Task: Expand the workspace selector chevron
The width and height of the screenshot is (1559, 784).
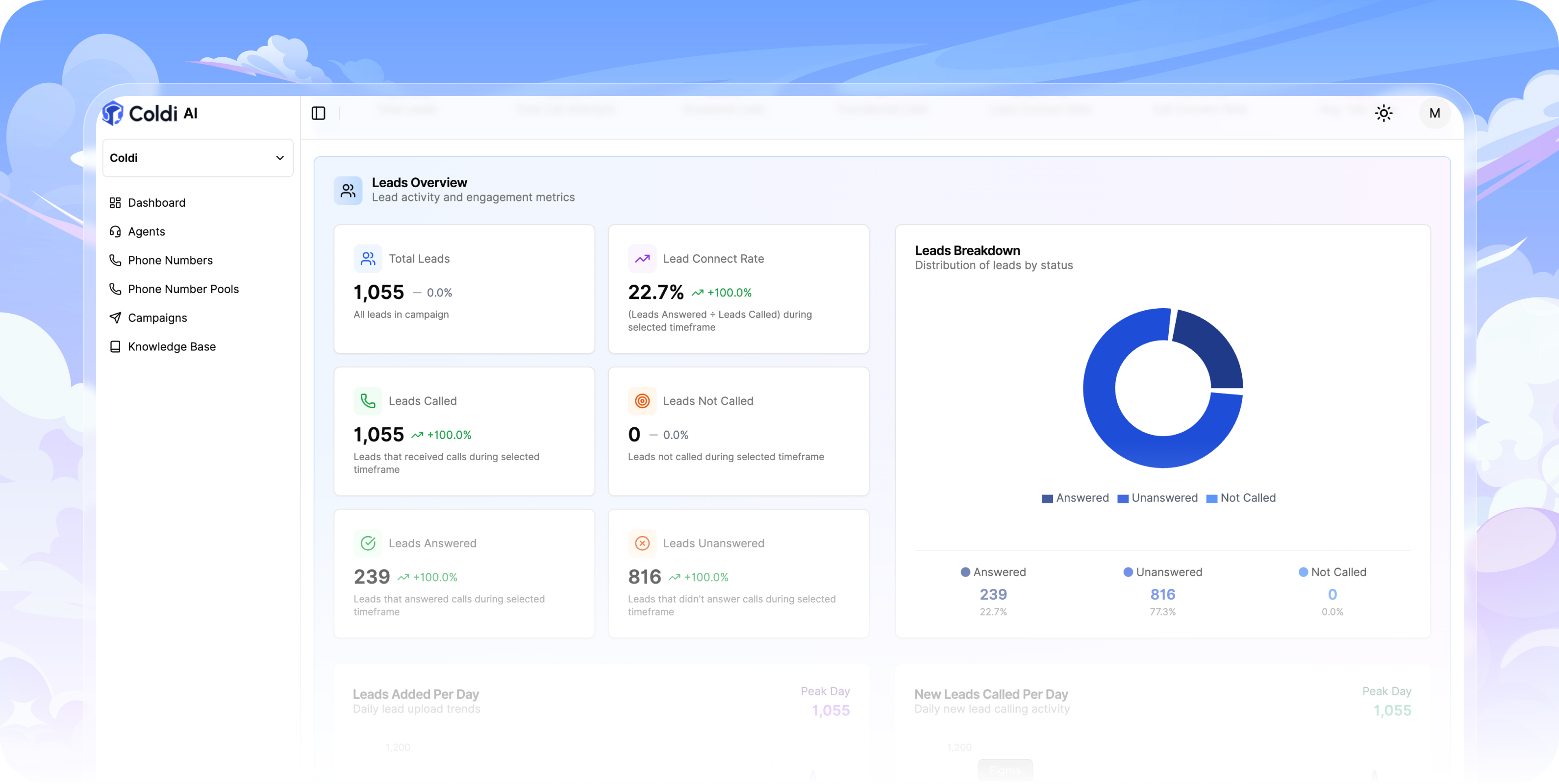Action: [279, 158]
